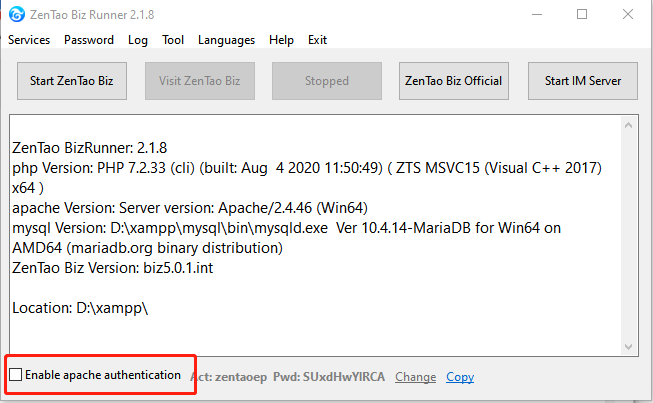Click the ZenTao app icon in title bar

pos(17,14)
